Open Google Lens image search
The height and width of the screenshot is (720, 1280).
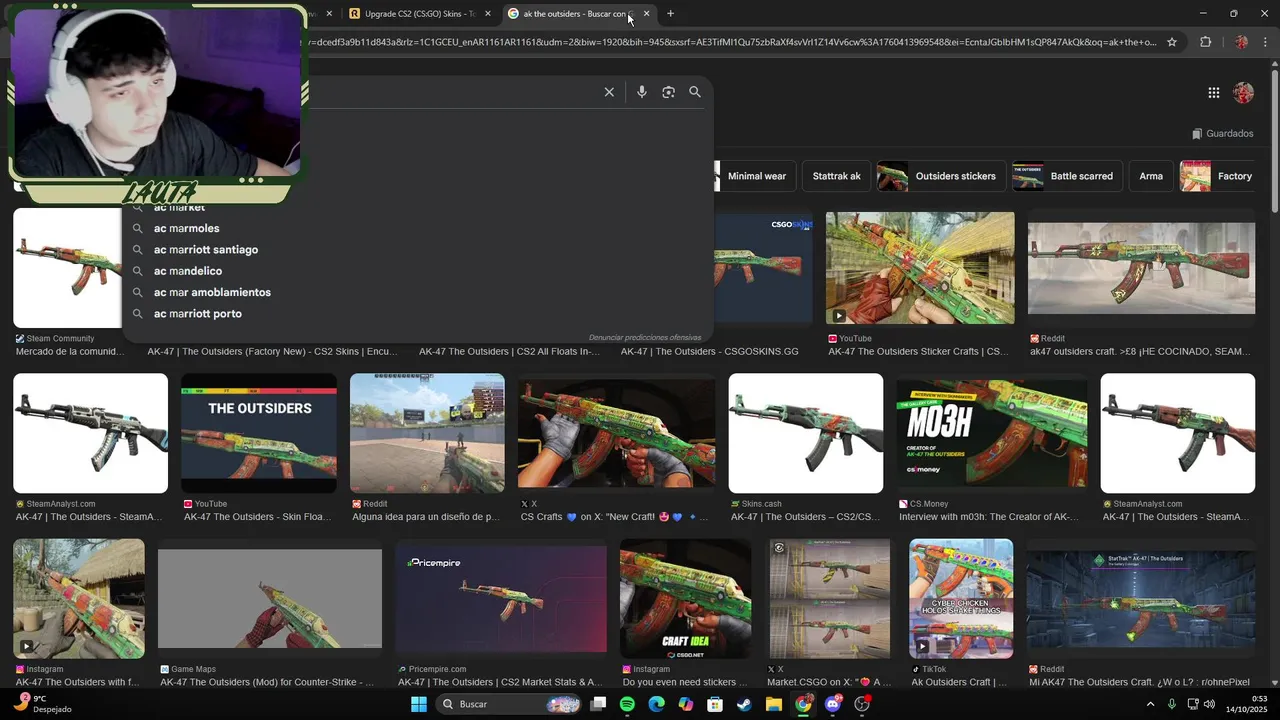click(668, 92)
